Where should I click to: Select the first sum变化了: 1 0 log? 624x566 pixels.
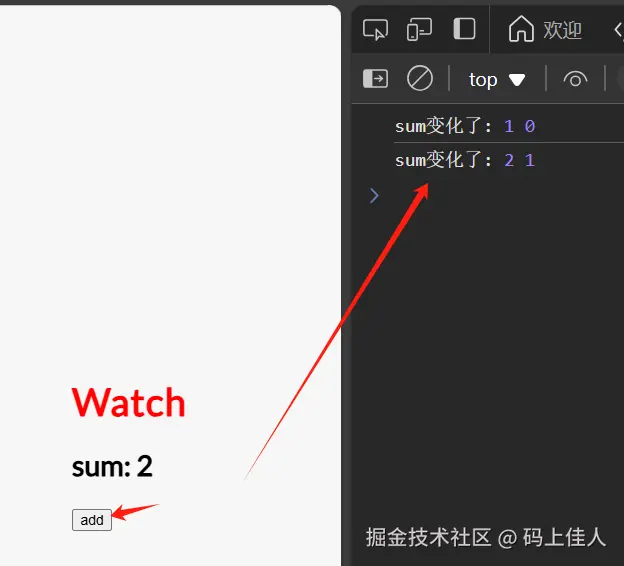click(465, 127)
